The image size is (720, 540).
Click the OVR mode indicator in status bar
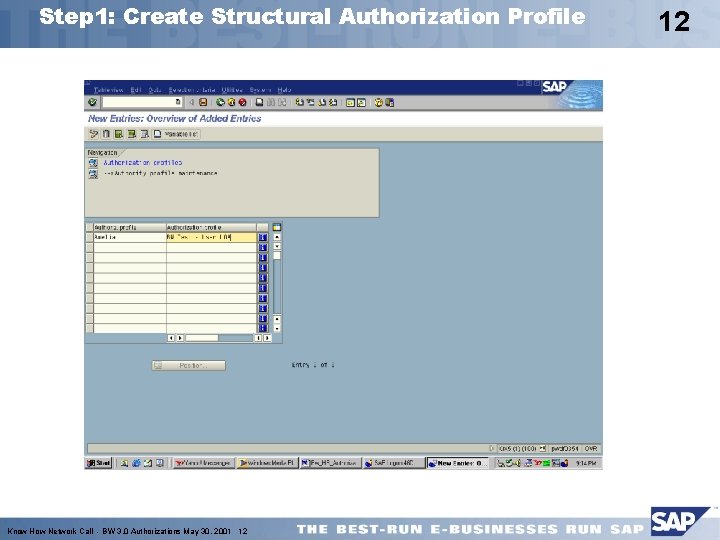591,448
